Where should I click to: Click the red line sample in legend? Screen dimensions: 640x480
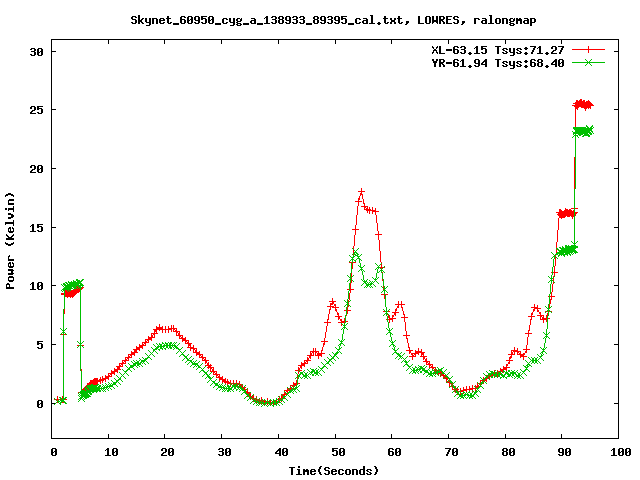589,49
